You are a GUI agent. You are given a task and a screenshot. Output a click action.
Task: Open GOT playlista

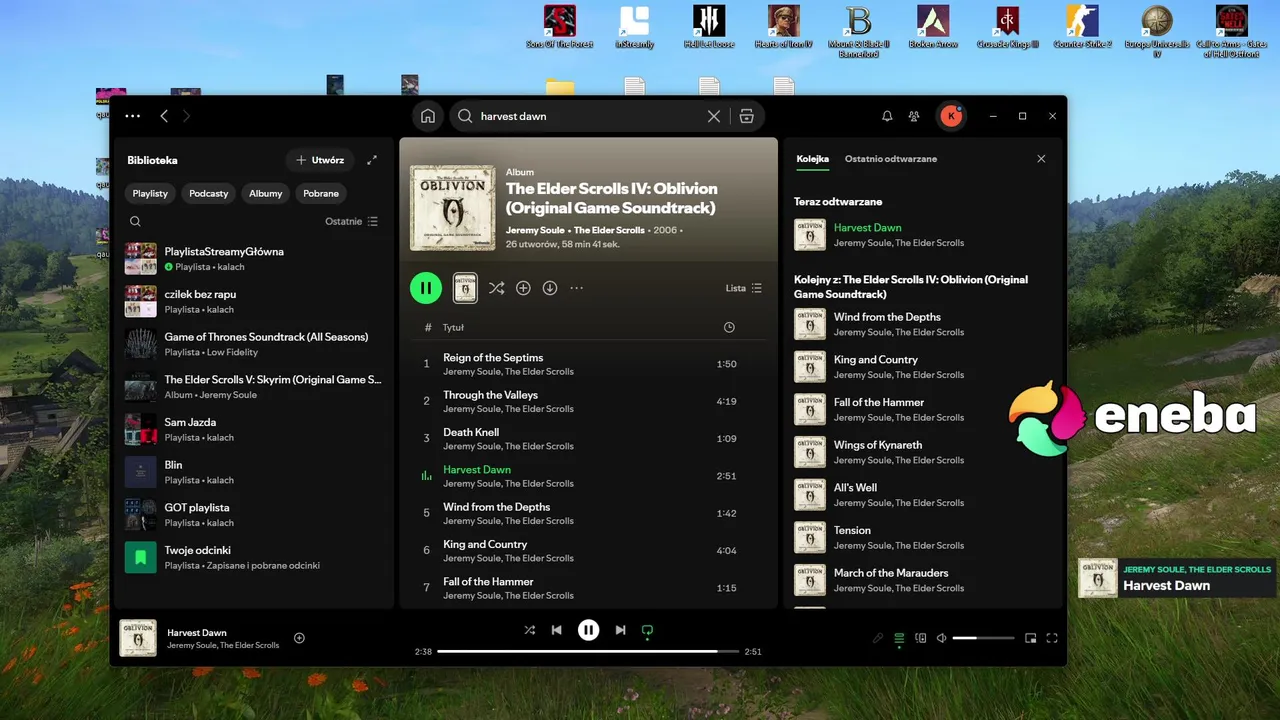(253, 515)
